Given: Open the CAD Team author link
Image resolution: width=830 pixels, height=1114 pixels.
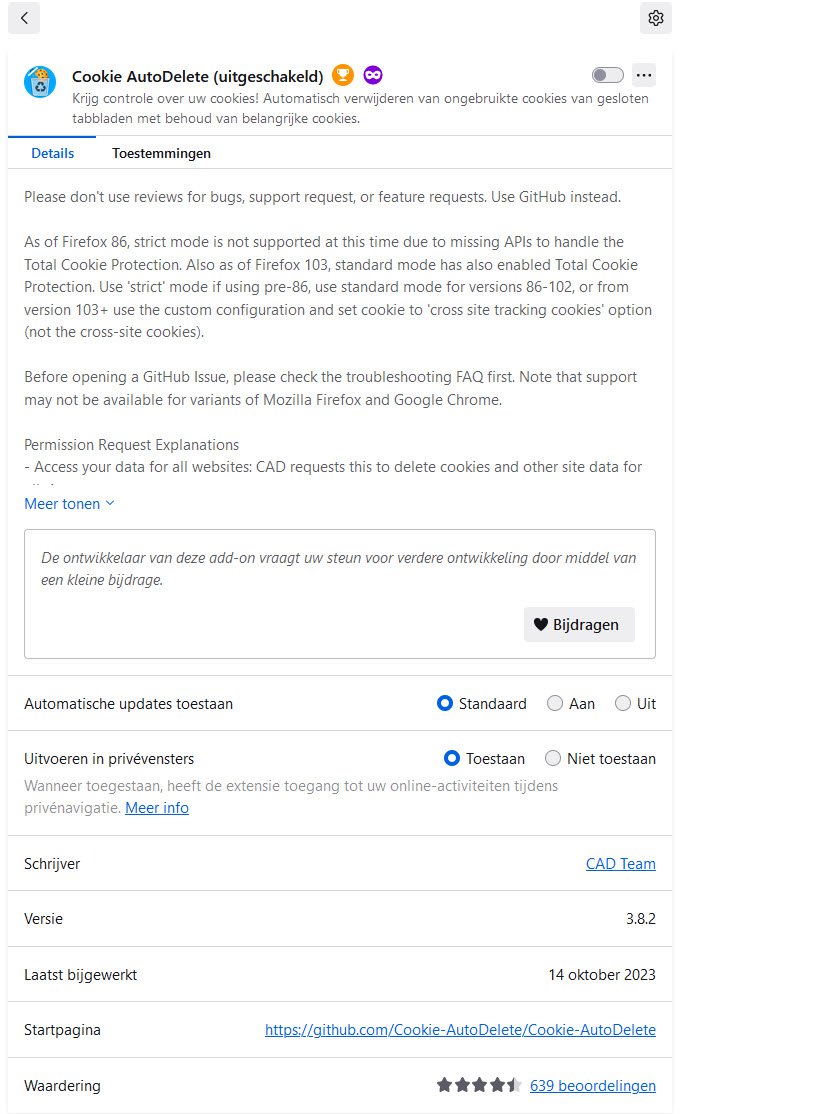Looking at the screenshot, I should (x=620, y=864).
